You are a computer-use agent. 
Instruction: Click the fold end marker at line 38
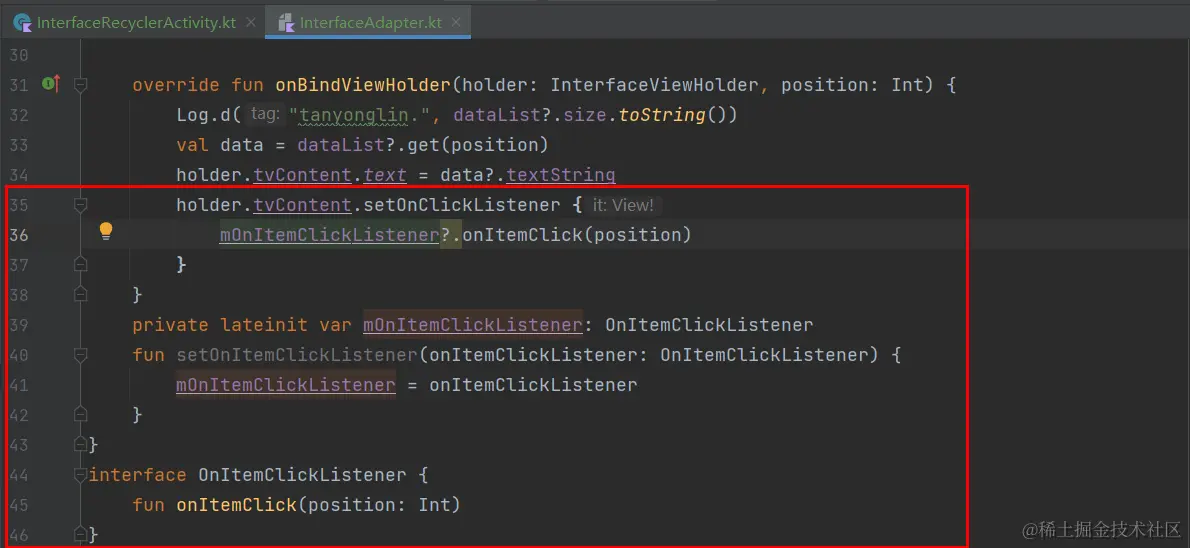coord(81,294)
